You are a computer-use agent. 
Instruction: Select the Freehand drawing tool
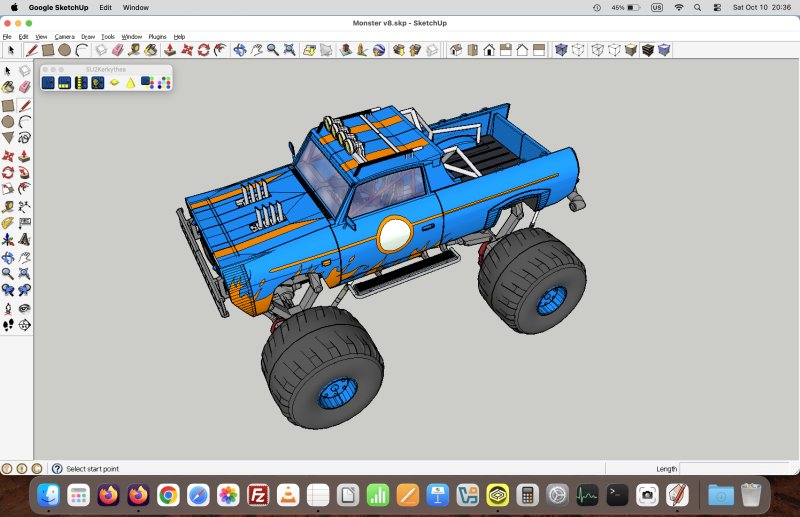pos(24,138)
